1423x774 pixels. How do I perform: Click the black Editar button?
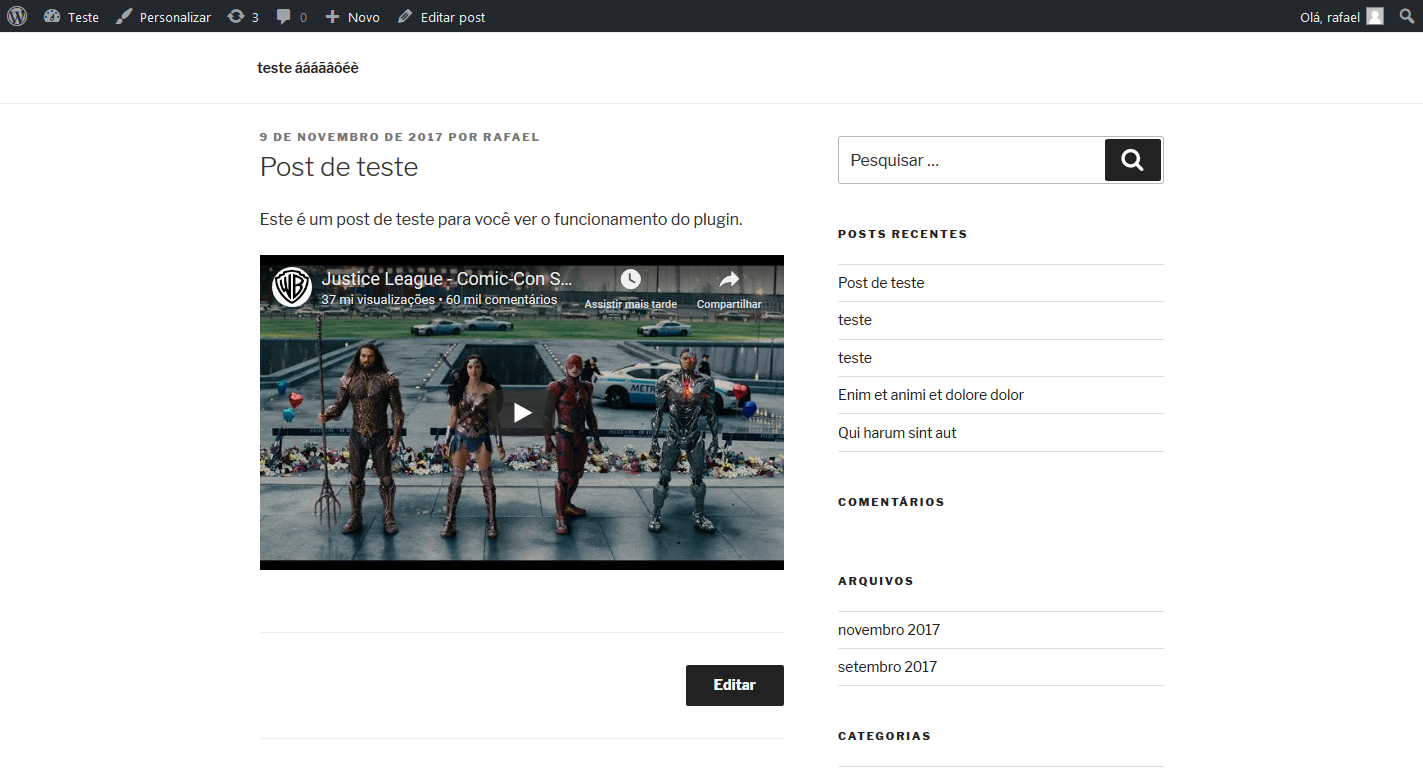(735, 685)
